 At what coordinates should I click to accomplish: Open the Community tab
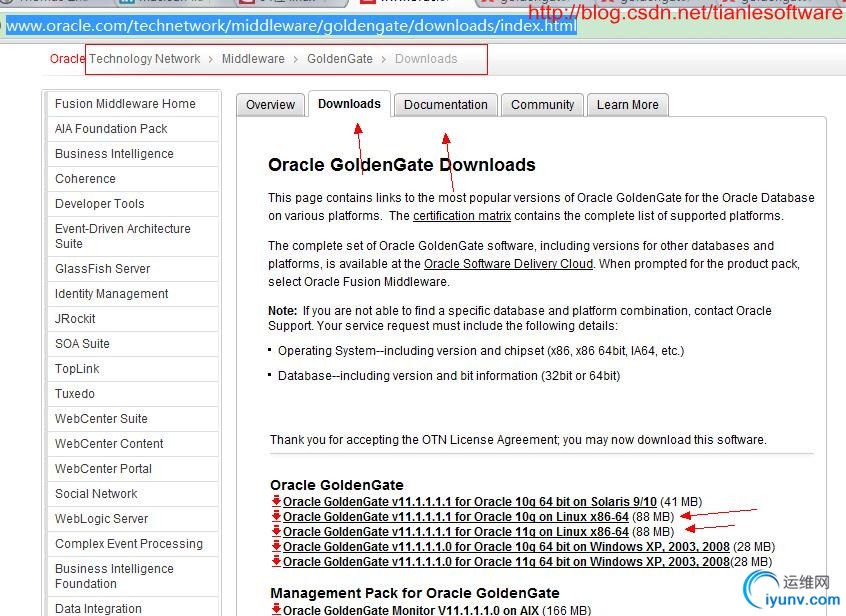(x=542, y=105)
